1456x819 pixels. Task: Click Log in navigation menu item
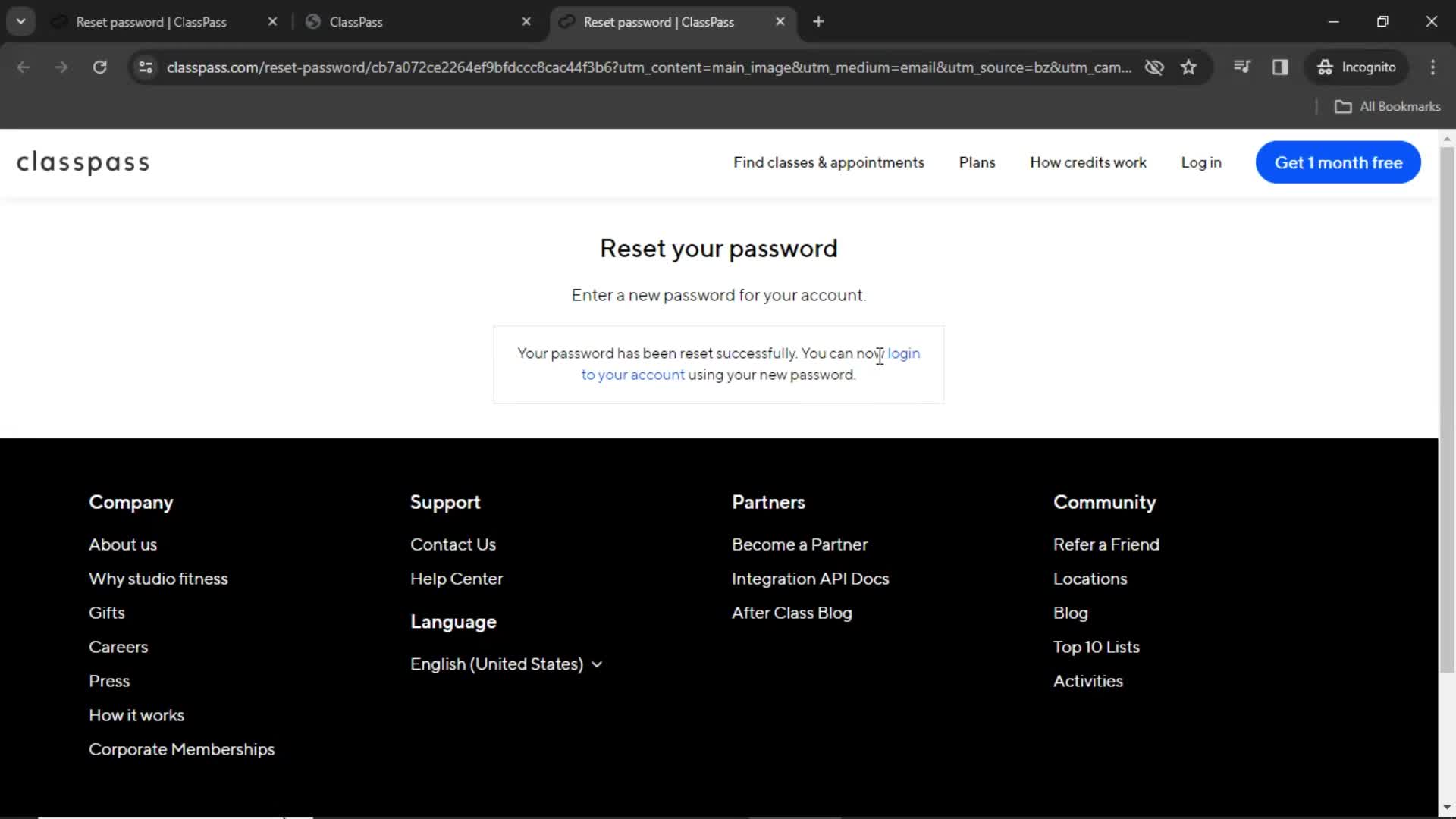click(1200, 162)
